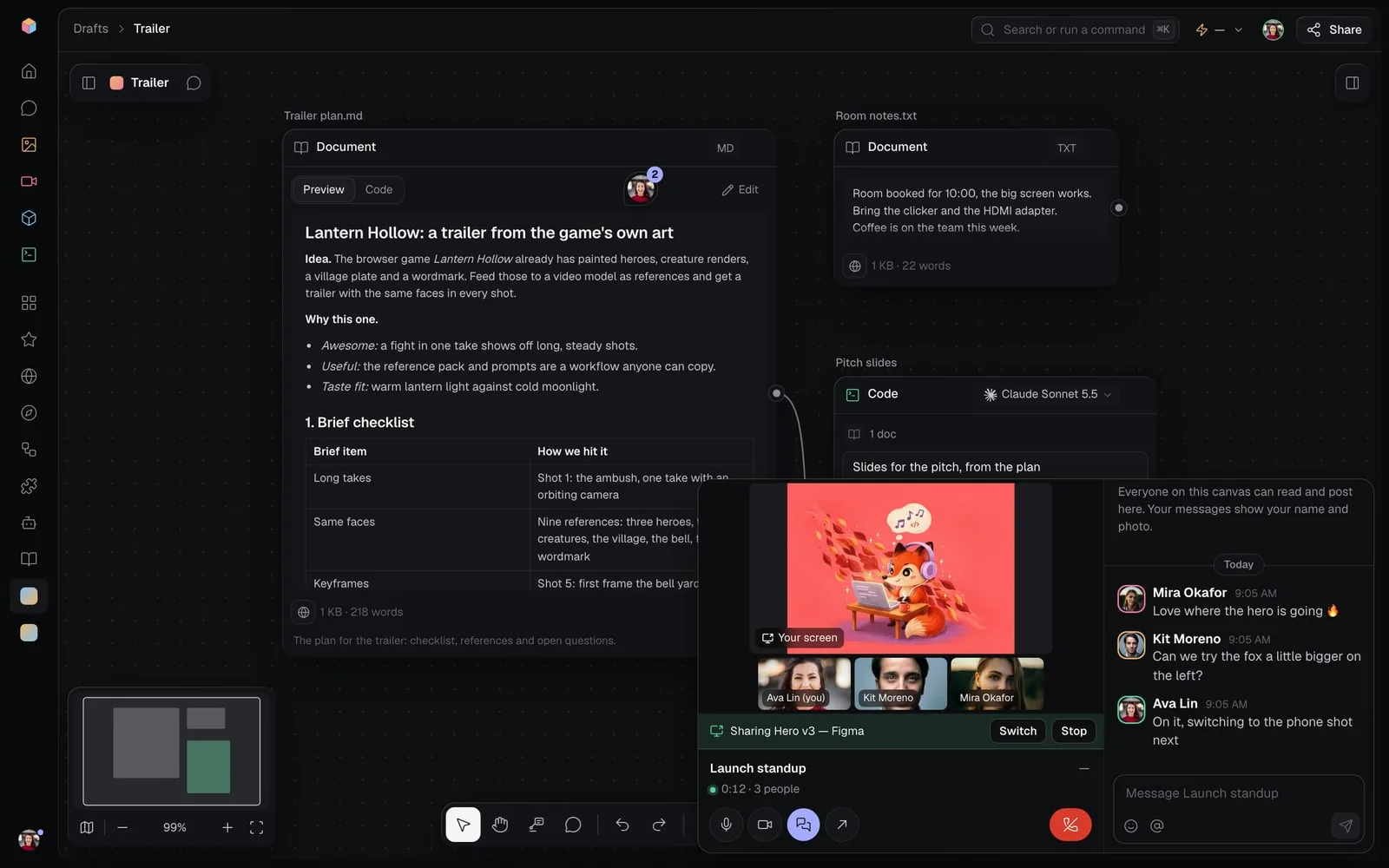Open the robot agent sidebar icon

click(x=29, y=523)
